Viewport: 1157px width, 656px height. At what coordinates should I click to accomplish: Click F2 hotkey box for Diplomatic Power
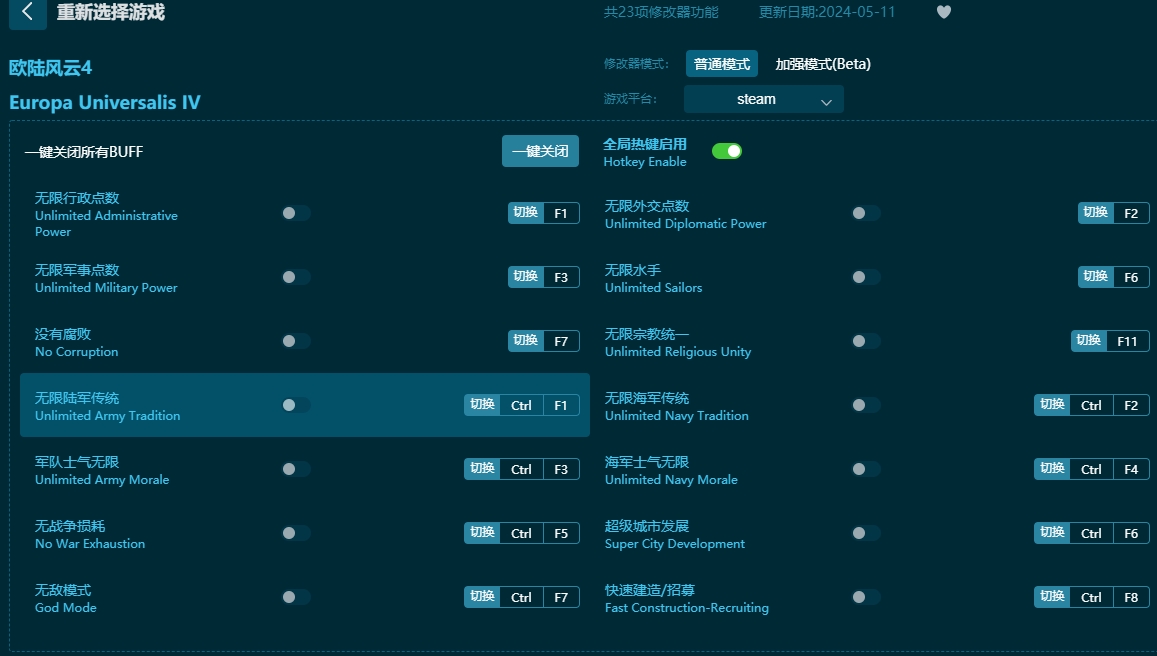pyautogui.click(x=1132, y=213)
